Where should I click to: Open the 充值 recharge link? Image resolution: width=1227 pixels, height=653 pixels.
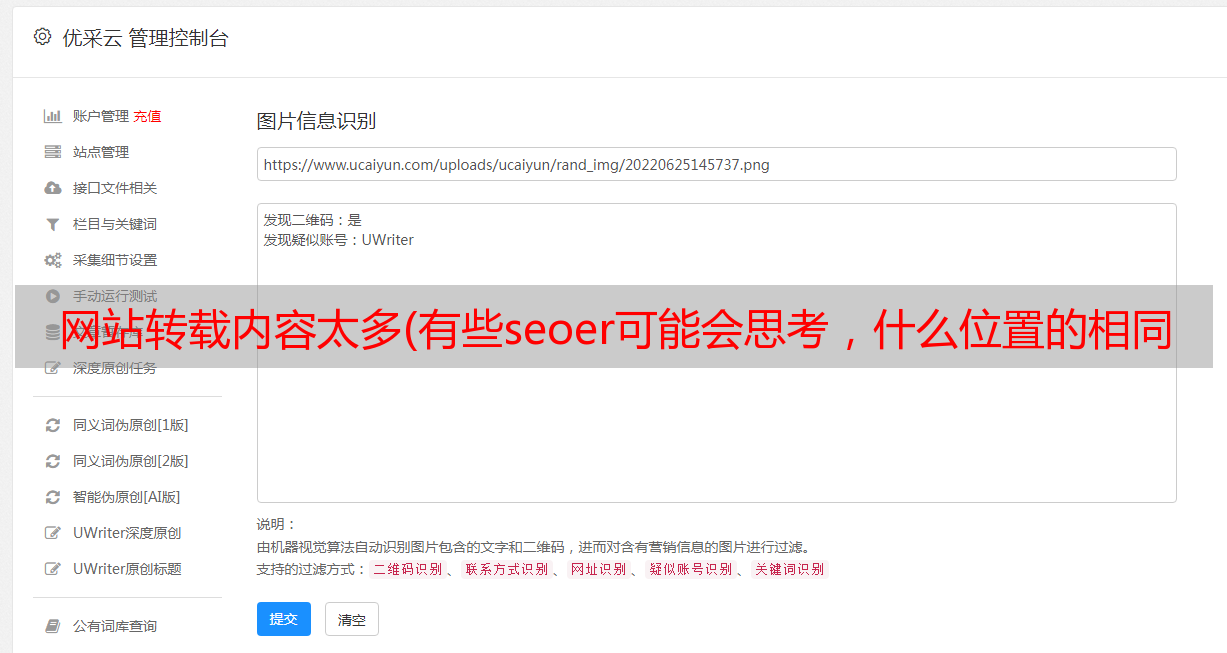(147, 116)
